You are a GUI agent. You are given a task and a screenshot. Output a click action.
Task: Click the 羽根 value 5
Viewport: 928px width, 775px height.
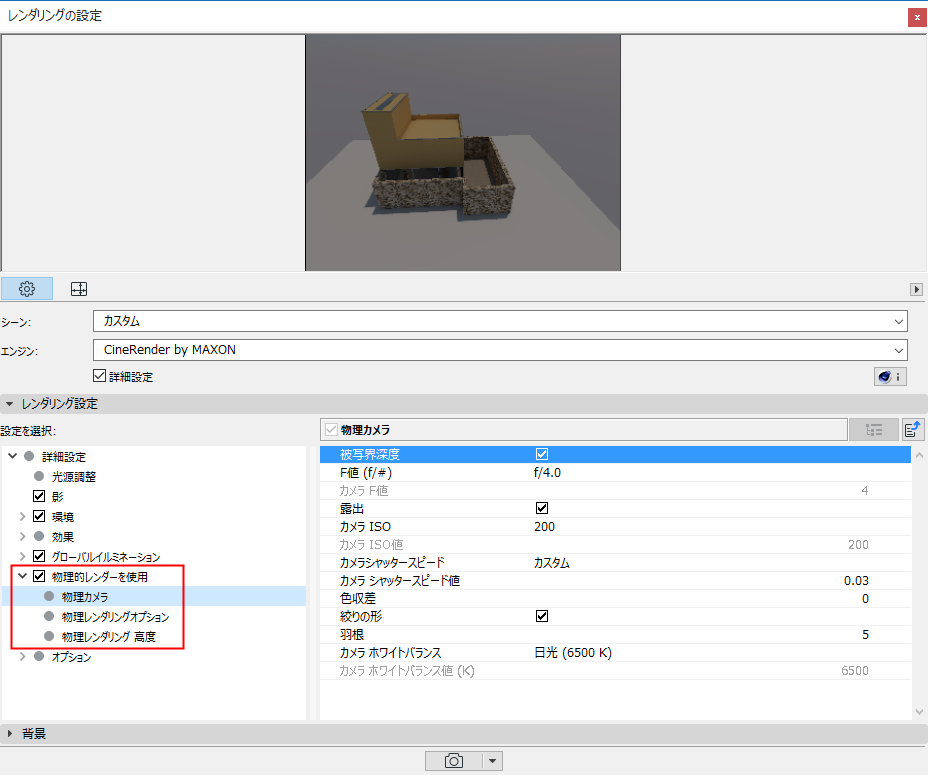(x=865, y=635)
